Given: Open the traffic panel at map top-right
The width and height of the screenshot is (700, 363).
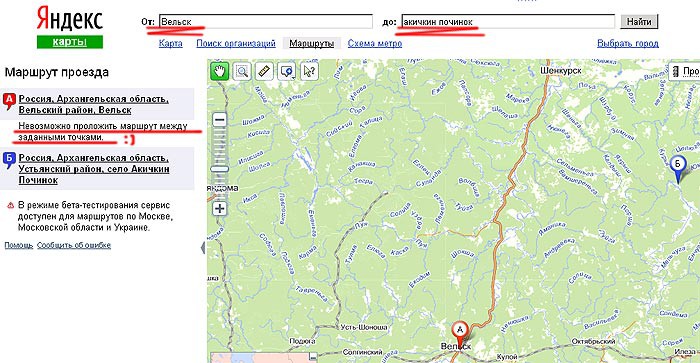Looking at the screenshot, I should [x=684, y=71].
